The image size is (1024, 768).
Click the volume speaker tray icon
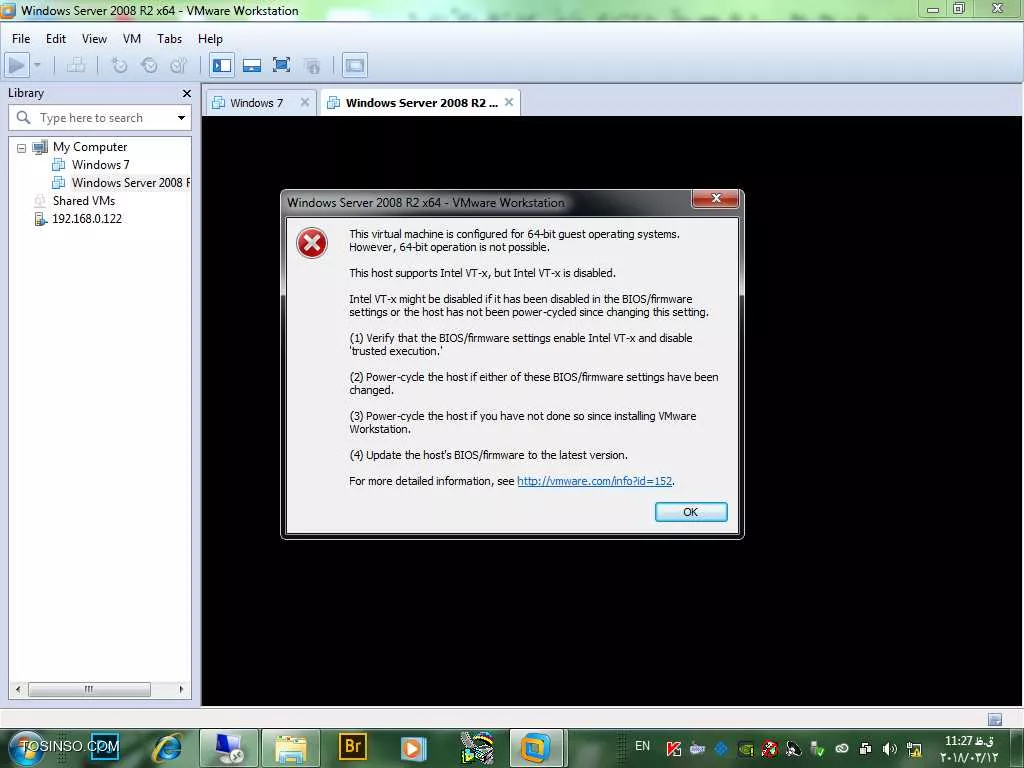click(x=889, y=749)
